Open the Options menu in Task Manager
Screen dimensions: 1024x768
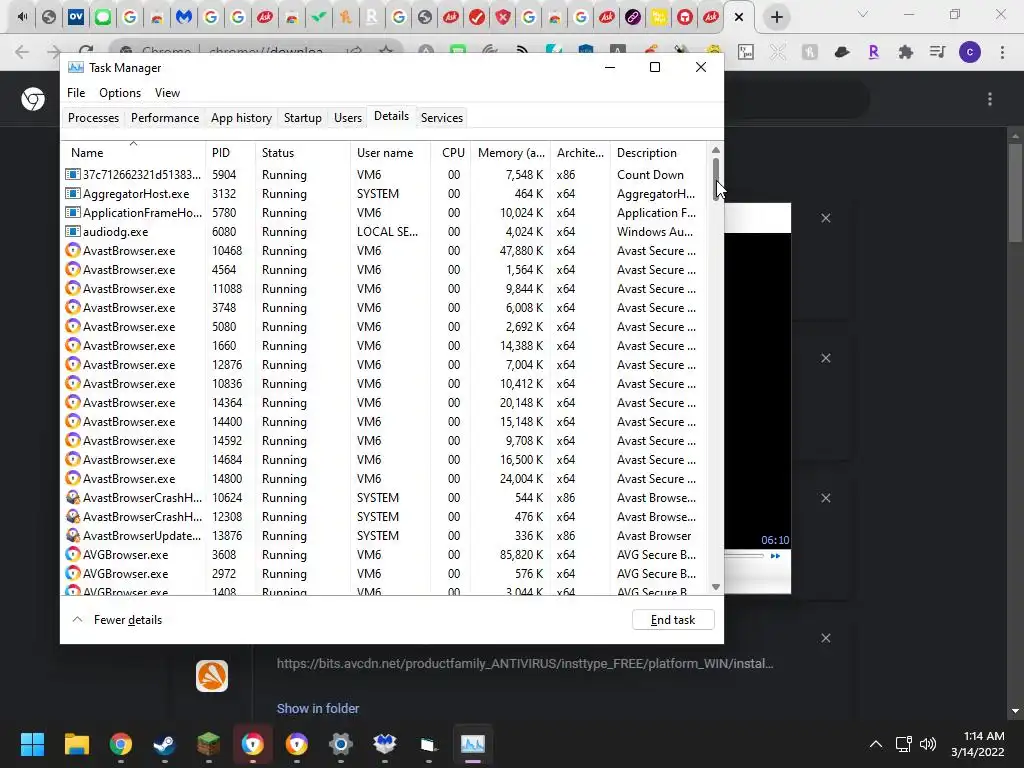click(120, 93)
